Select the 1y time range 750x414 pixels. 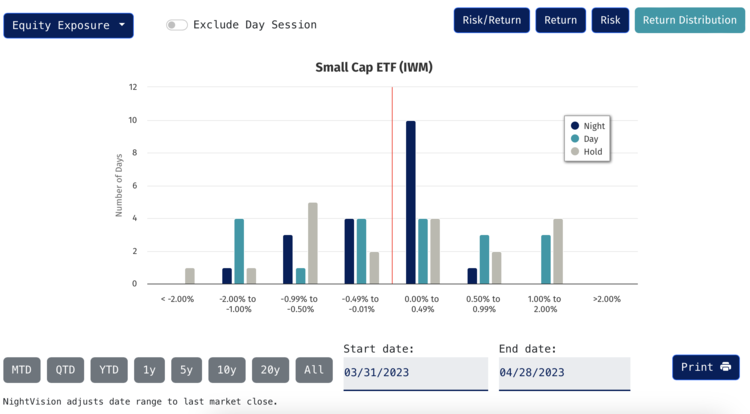pos(149,370)
